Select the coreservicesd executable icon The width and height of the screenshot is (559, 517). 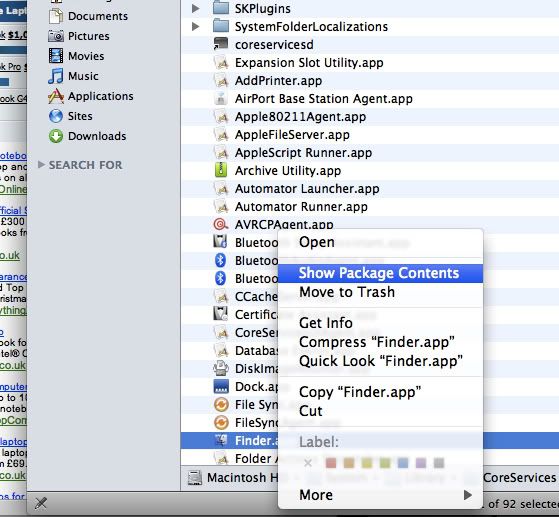pyautogui.click(x=221, y=44)
